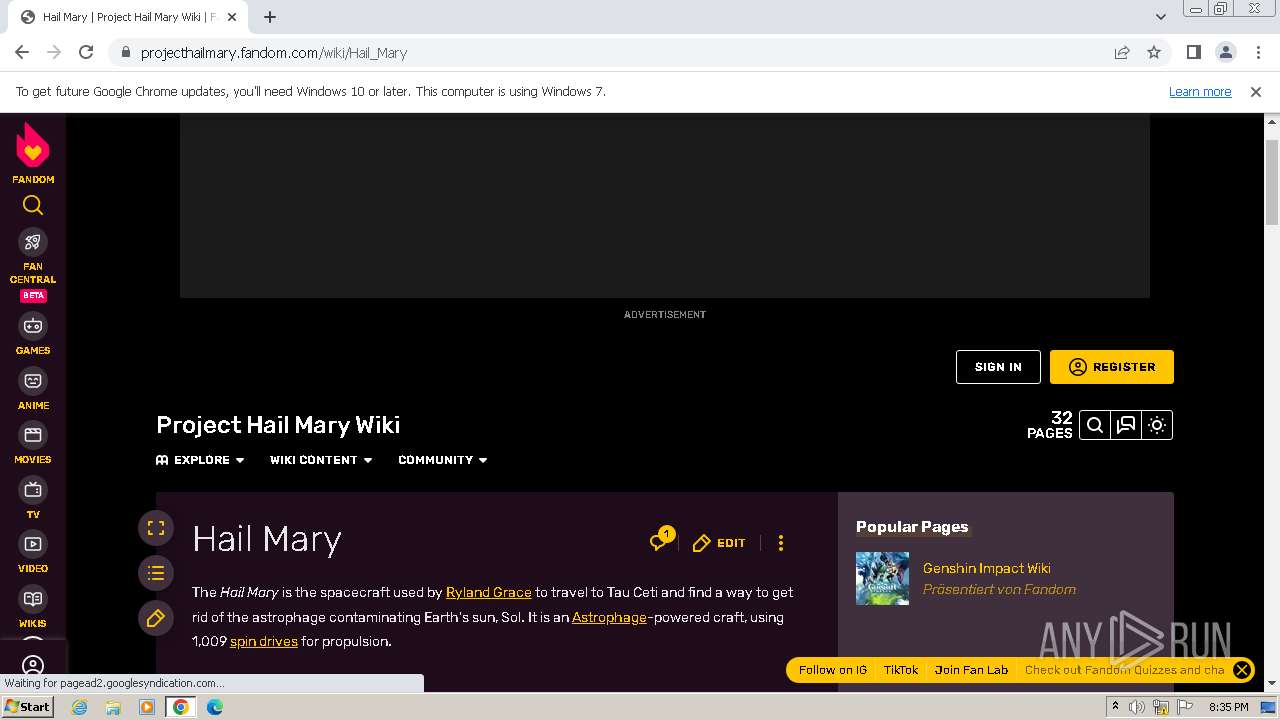1280x720 pixels.
Task: Open Fan Central beta section
Action: pos(33,265)
